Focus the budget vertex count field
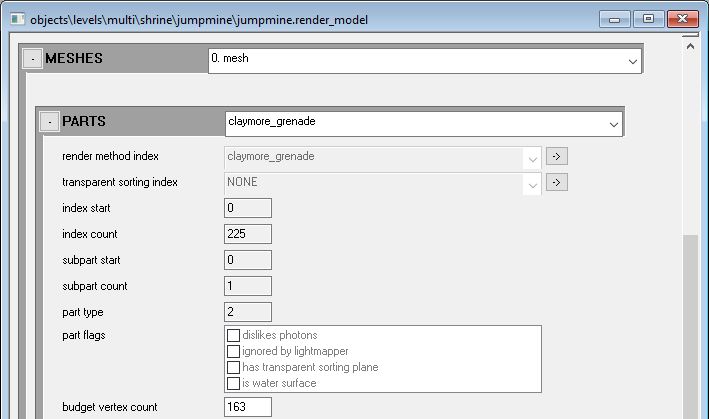709x419 pixels. [248, 407]
